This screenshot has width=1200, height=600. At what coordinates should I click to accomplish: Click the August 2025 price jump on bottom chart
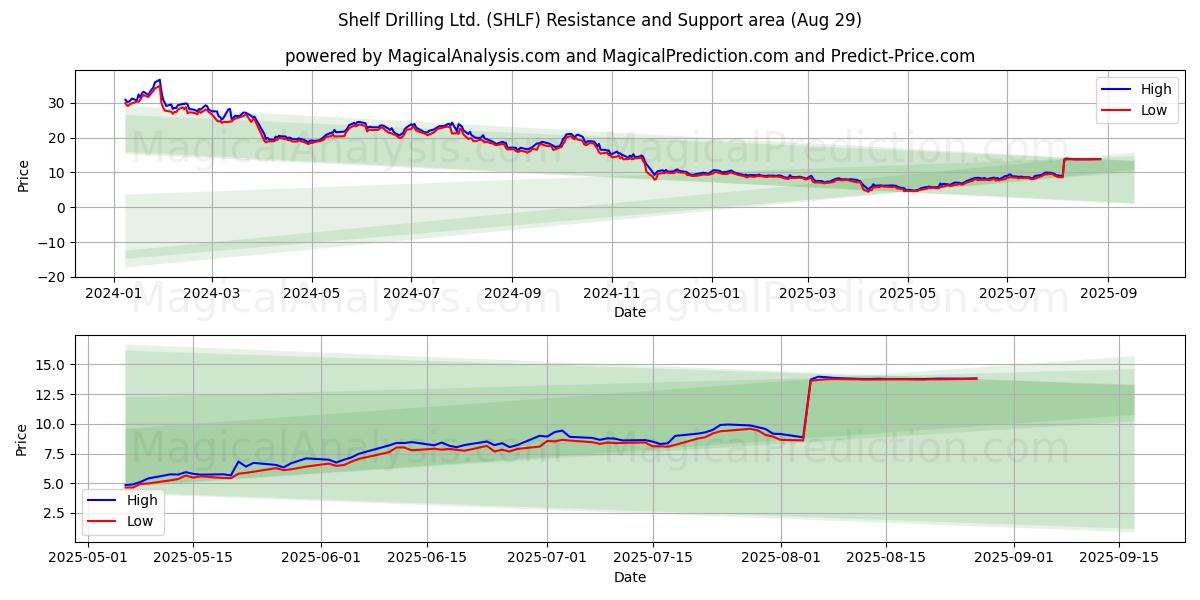tap(806, 407)
